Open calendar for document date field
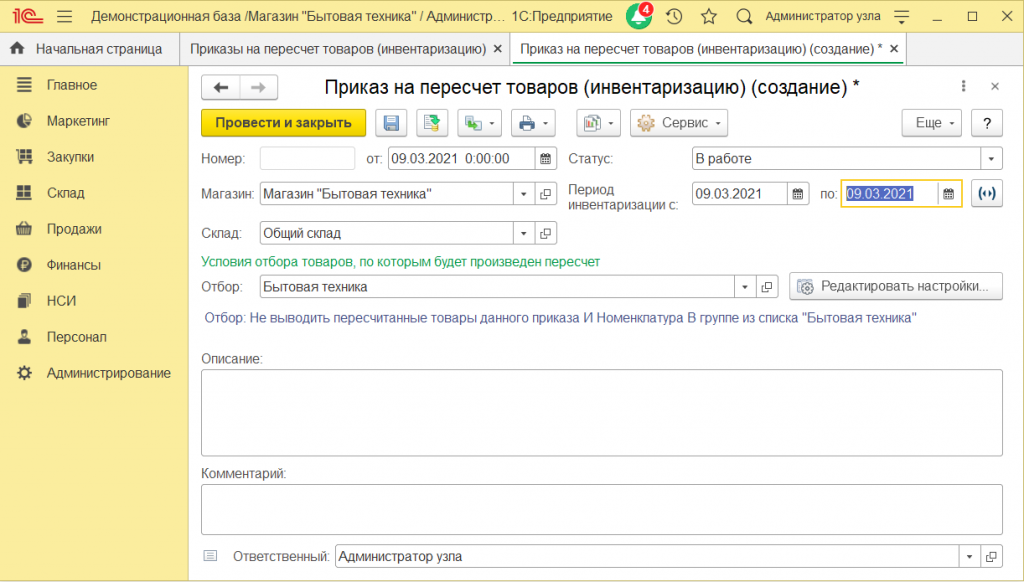1024x582 pixels. 545,159
